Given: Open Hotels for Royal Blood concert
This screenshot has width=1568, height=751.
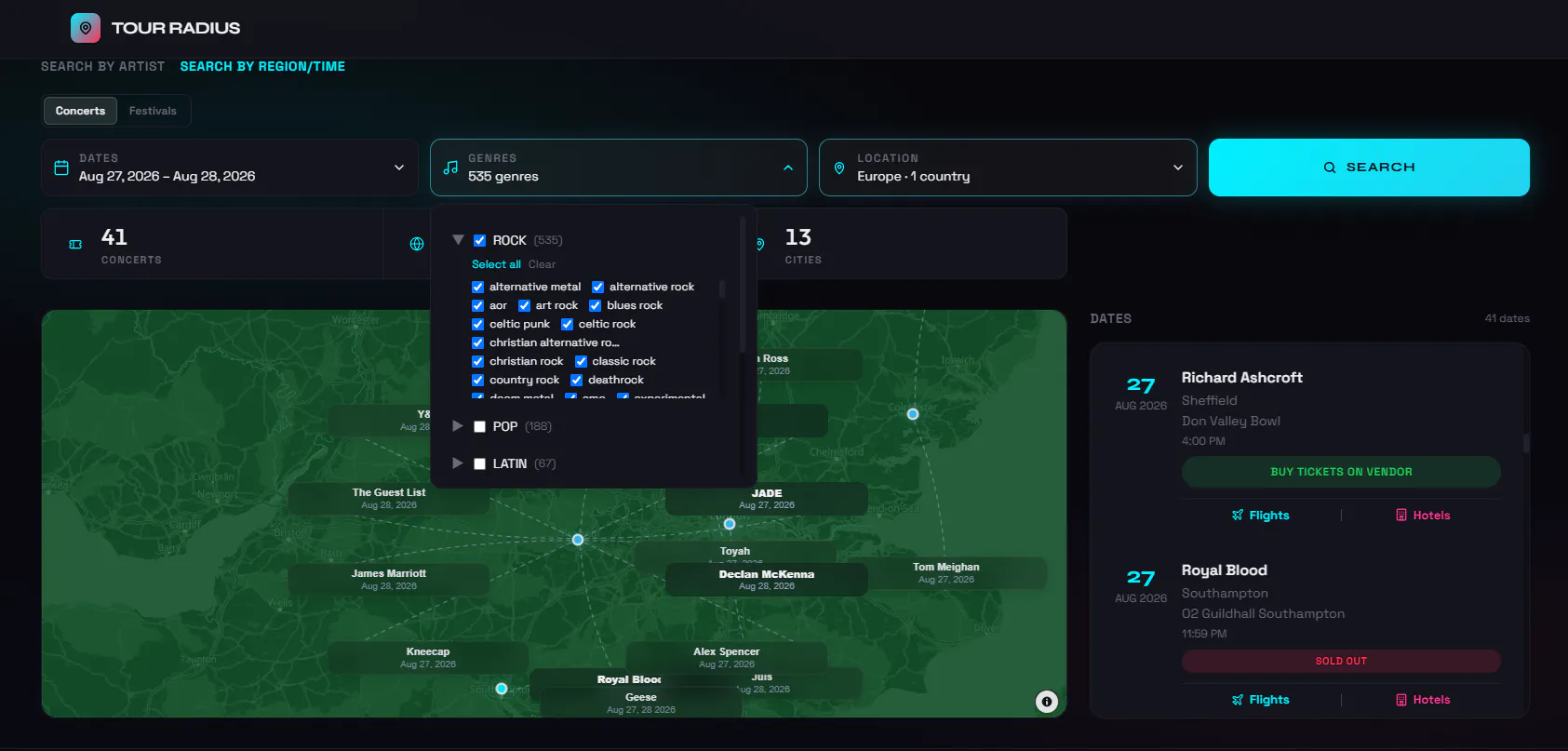Looking at the screenshot, I should click(x=1423, y=700).
